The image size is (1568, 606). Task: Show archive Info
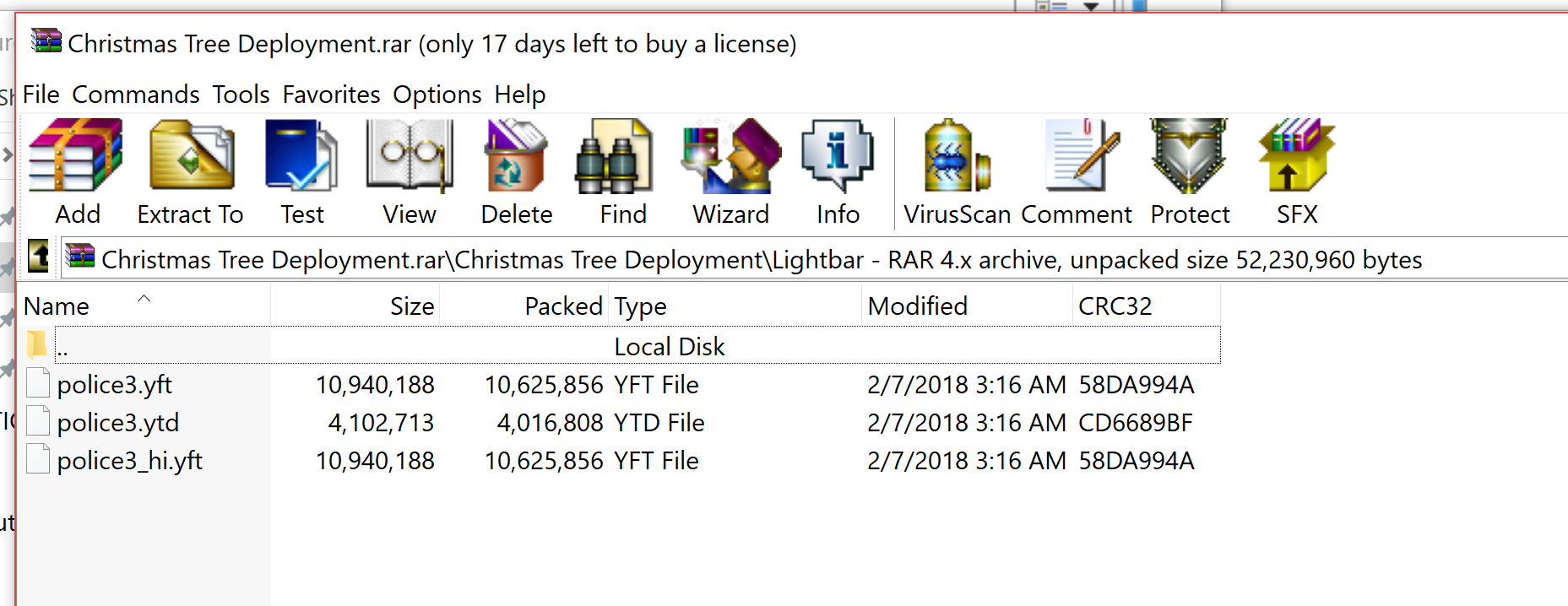coord(838,172)
